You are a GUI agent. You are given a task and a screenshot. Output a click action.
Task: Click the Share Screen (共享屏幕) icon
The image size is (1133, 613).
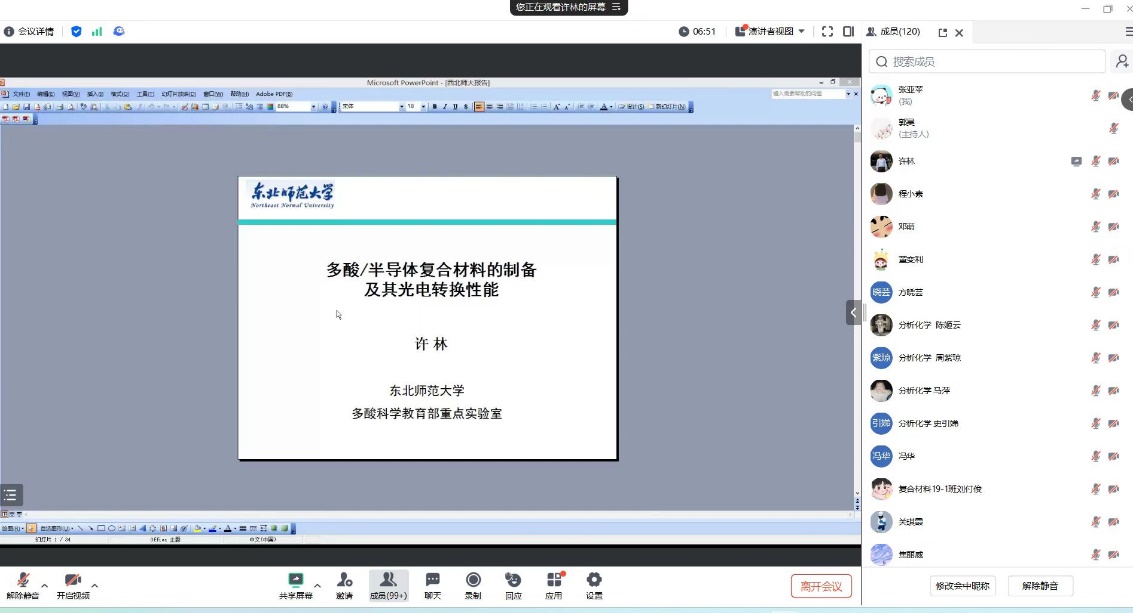[295, 581]
